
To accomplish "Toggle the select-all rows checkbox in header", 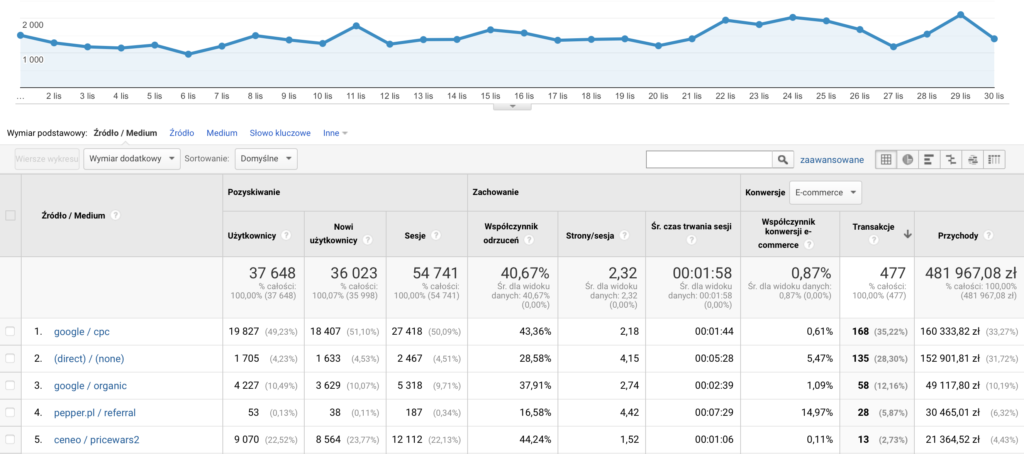I will [x=10, y=216].
